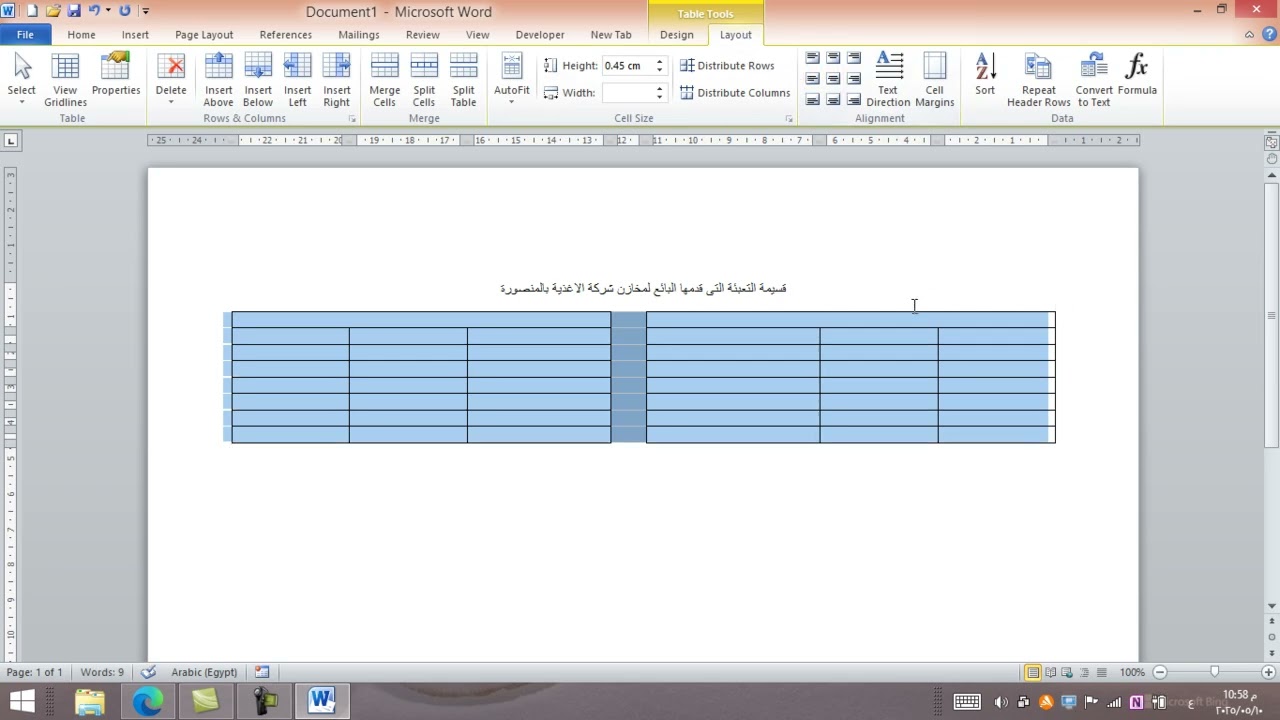Screen dimensions: 1280x720
Task: Open the Undo history dropdown arrow
Action: click(x=107, y=11)
